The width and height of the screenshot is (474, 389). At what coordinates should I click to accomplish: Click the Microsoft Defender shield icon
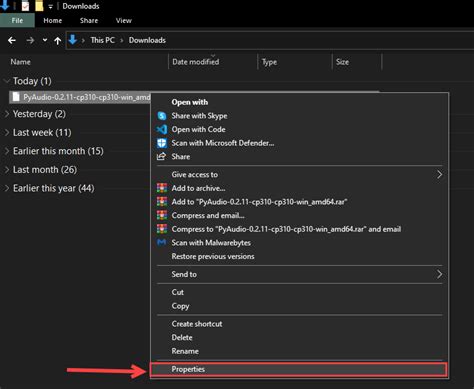[x=162, y=143]
